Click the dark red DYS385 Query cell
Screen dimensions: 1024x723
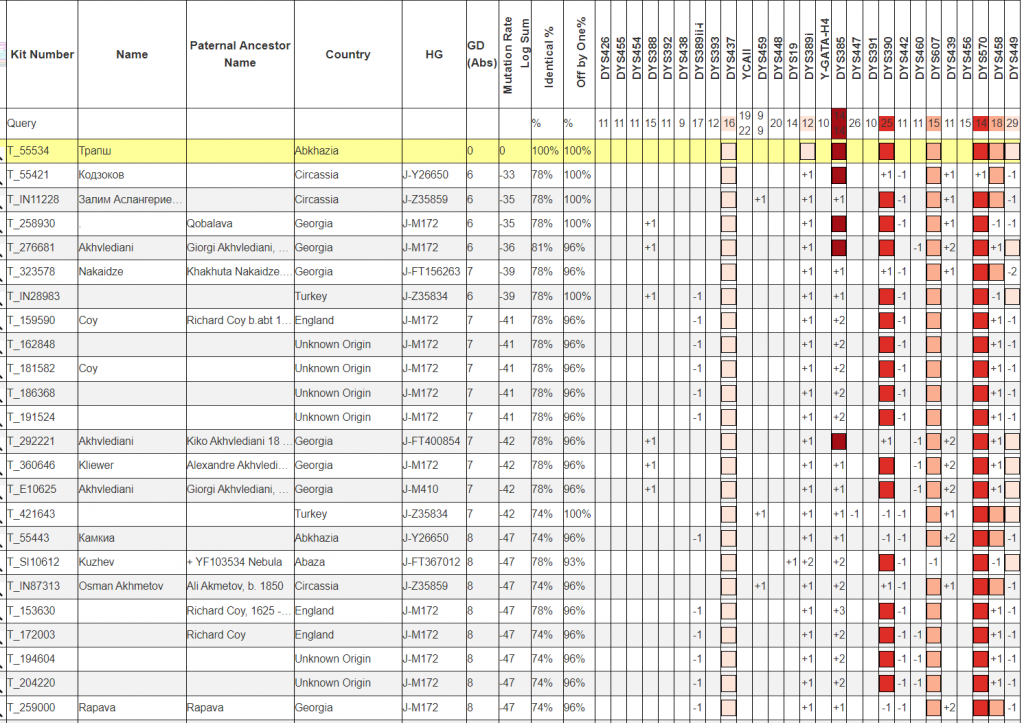click(839, 122)
